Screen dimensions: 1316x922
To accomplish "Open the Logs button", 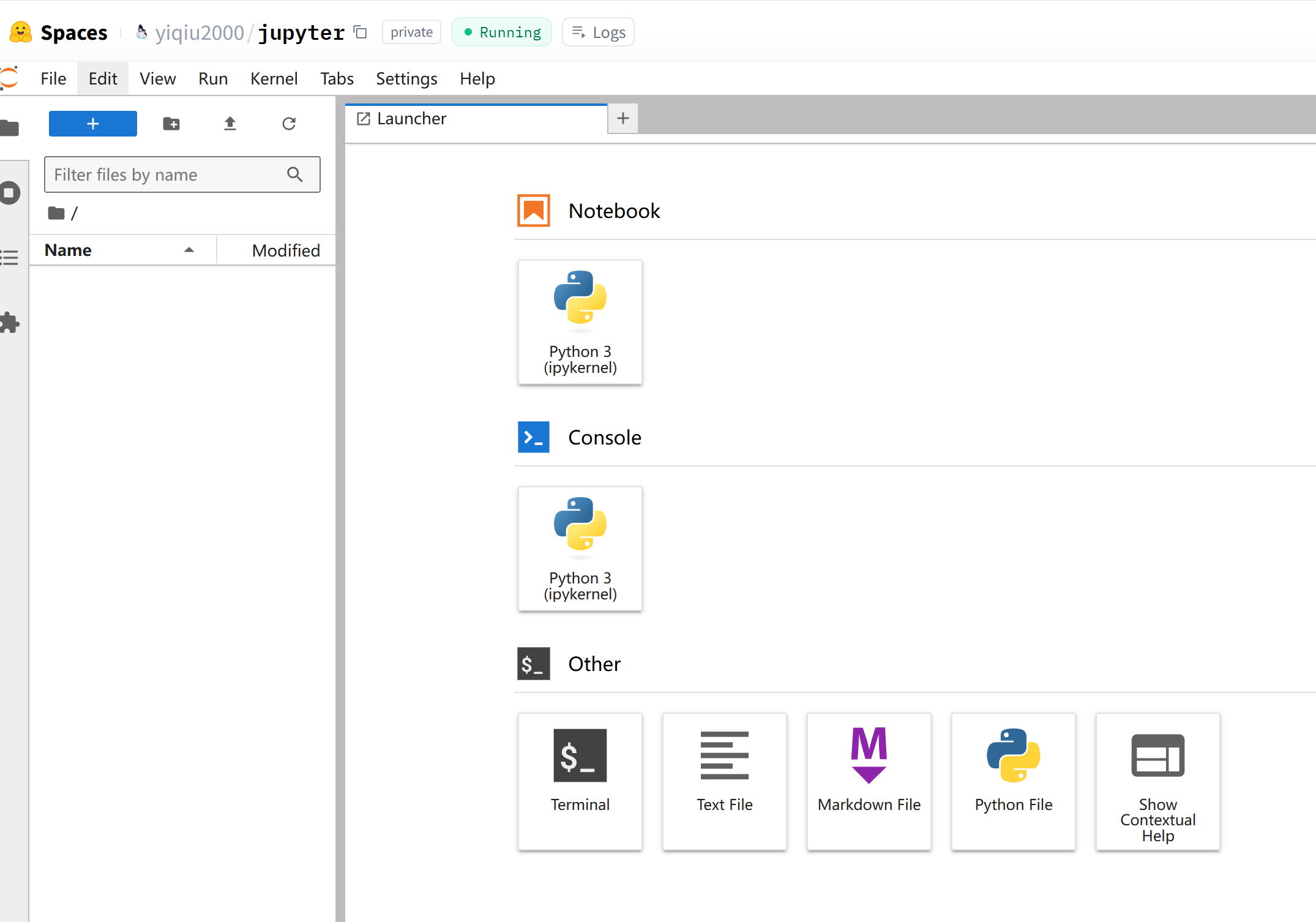I will click(x=598, y=32).
